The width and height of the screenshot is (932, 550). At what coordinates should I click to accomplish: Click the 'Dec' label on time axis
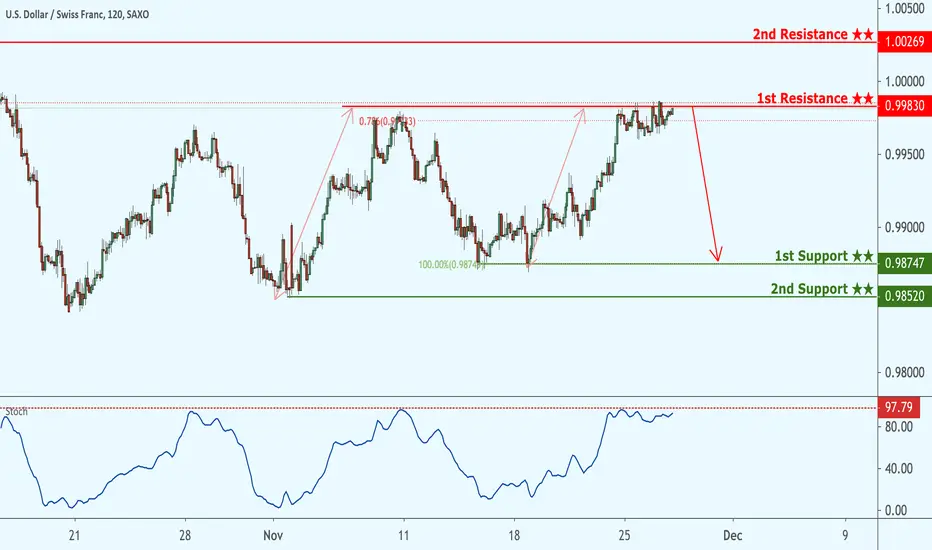pyautogui.click(x=733, y=536)
